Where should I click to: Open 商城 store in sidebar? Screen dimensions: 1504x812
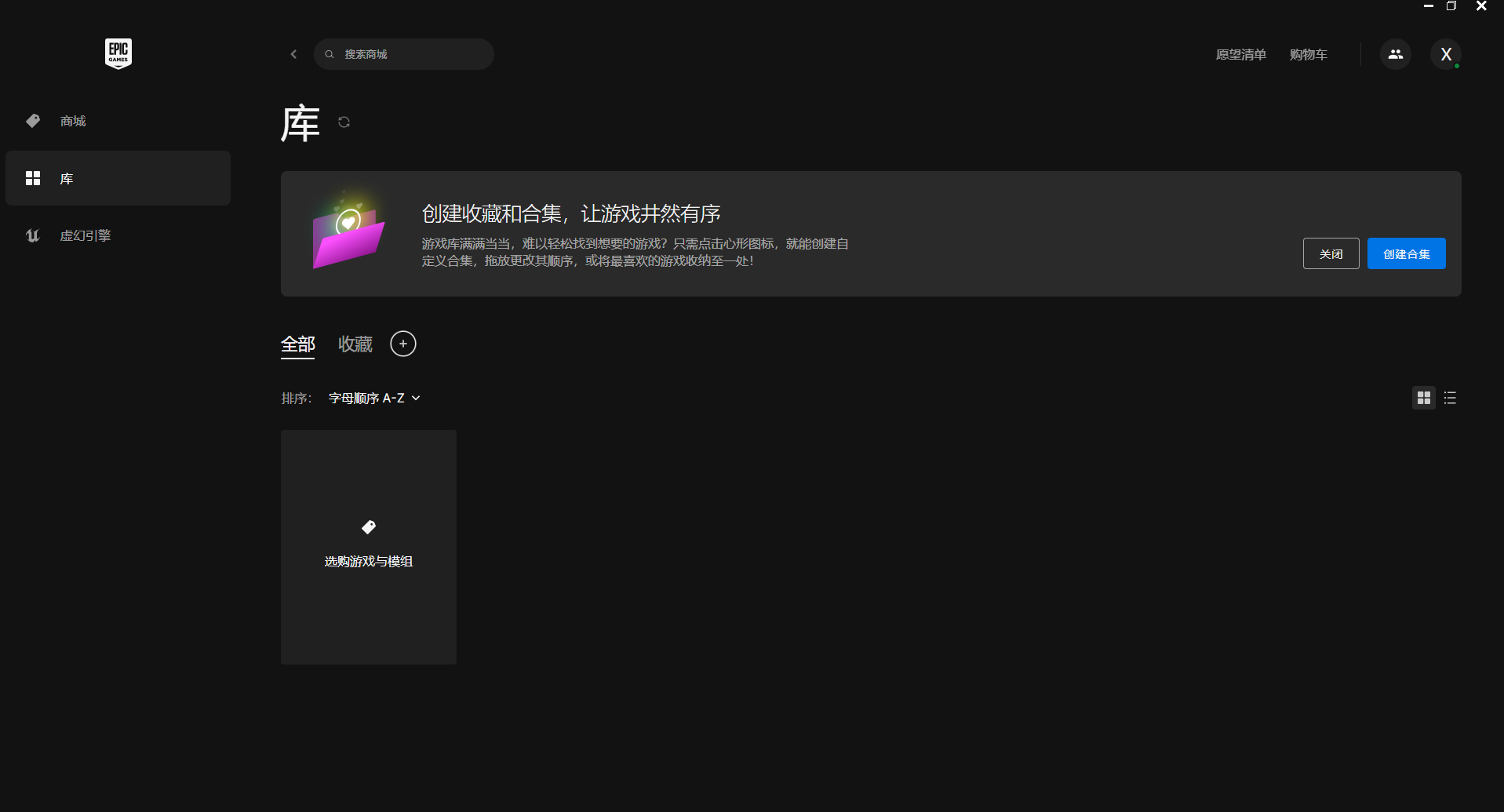[73, 121]
